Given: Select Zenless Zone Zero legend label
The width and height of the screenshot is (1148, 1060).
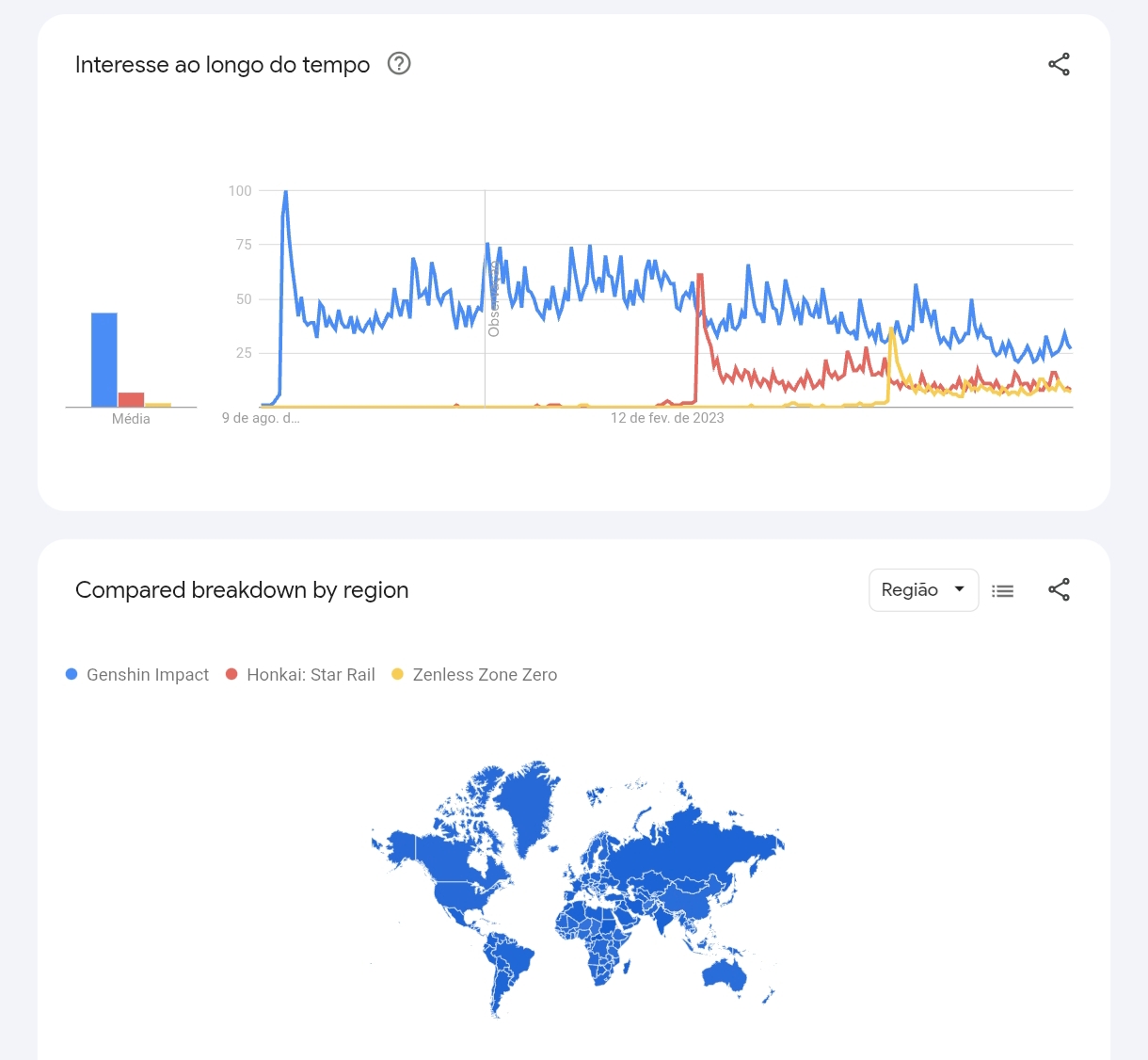Looking at the screenshot, I should [x=485, y=675].
